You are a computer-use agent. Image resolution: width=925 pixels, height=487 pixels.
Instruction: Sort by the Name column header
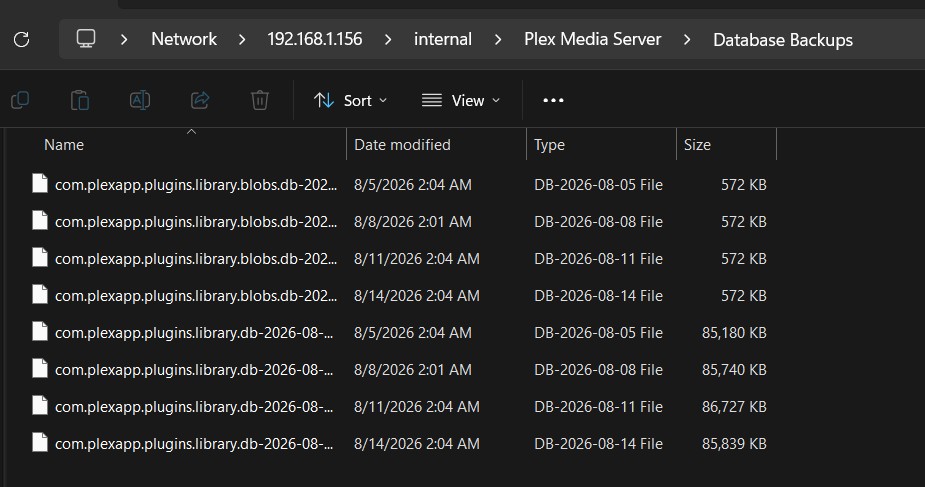64,145
